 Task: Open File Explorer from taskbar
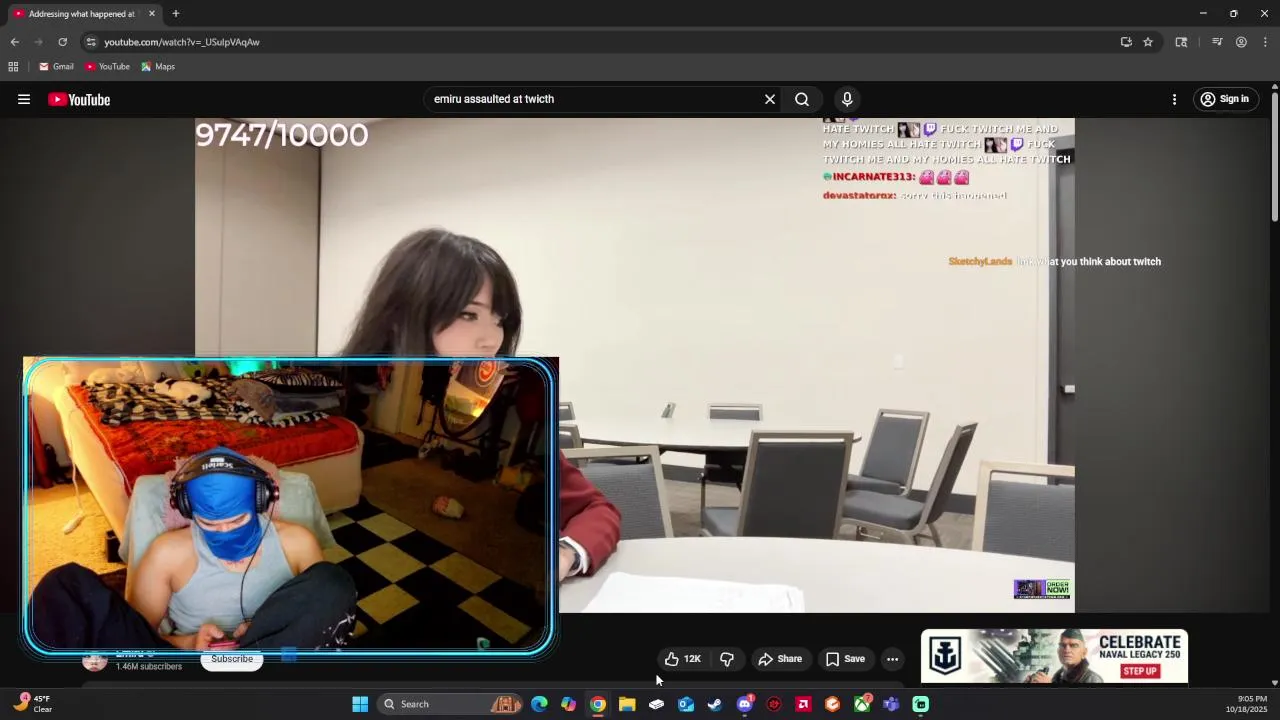coord(627,704)
